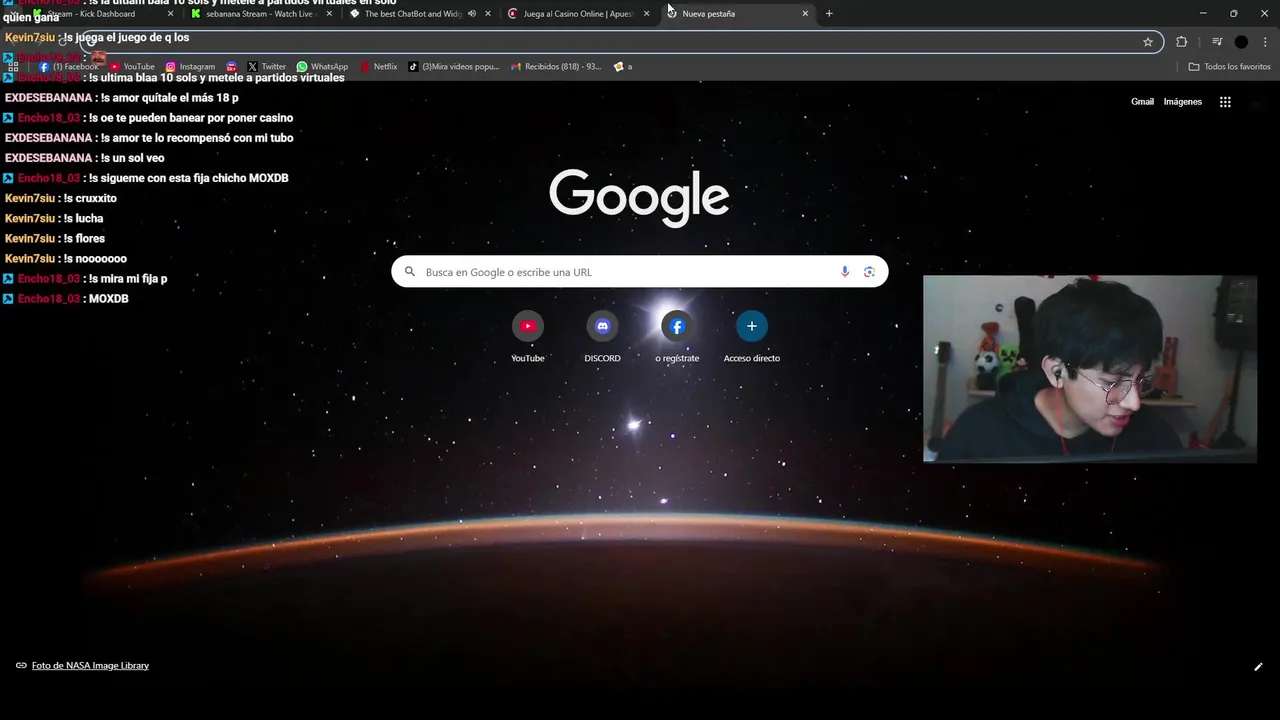1280x720 pixels.
Task: Open the YouTube bookmark in bookmarks bar
Action: tap(132, 67)
